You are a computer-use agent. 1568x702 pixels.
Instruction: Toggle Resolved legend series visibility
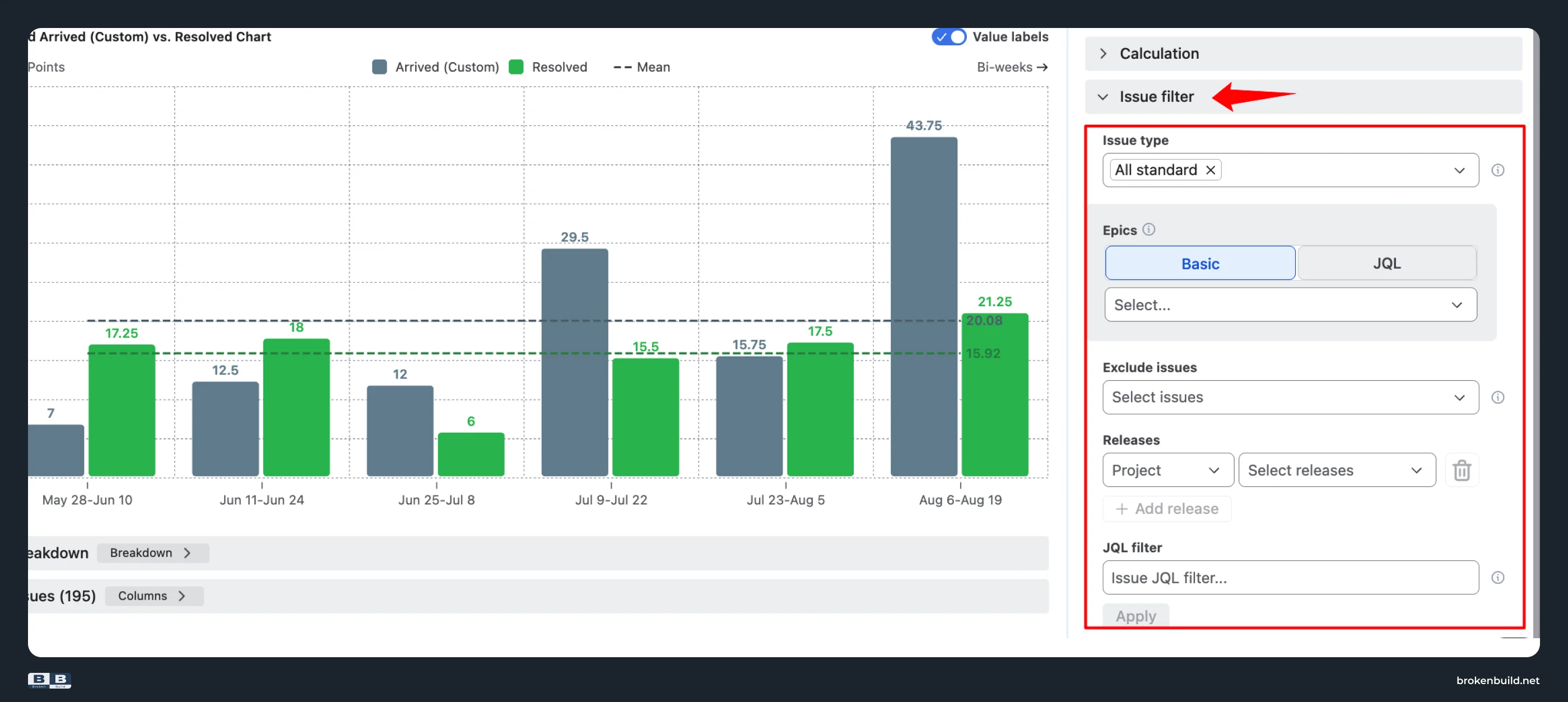pos(548,67)
